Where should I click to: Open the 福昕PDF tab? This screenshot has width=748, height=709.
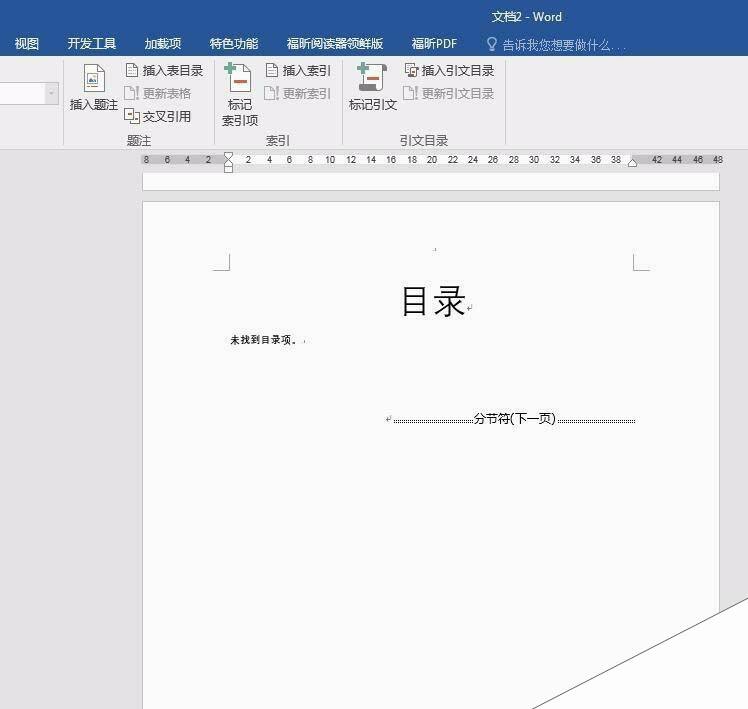point(434,44)
